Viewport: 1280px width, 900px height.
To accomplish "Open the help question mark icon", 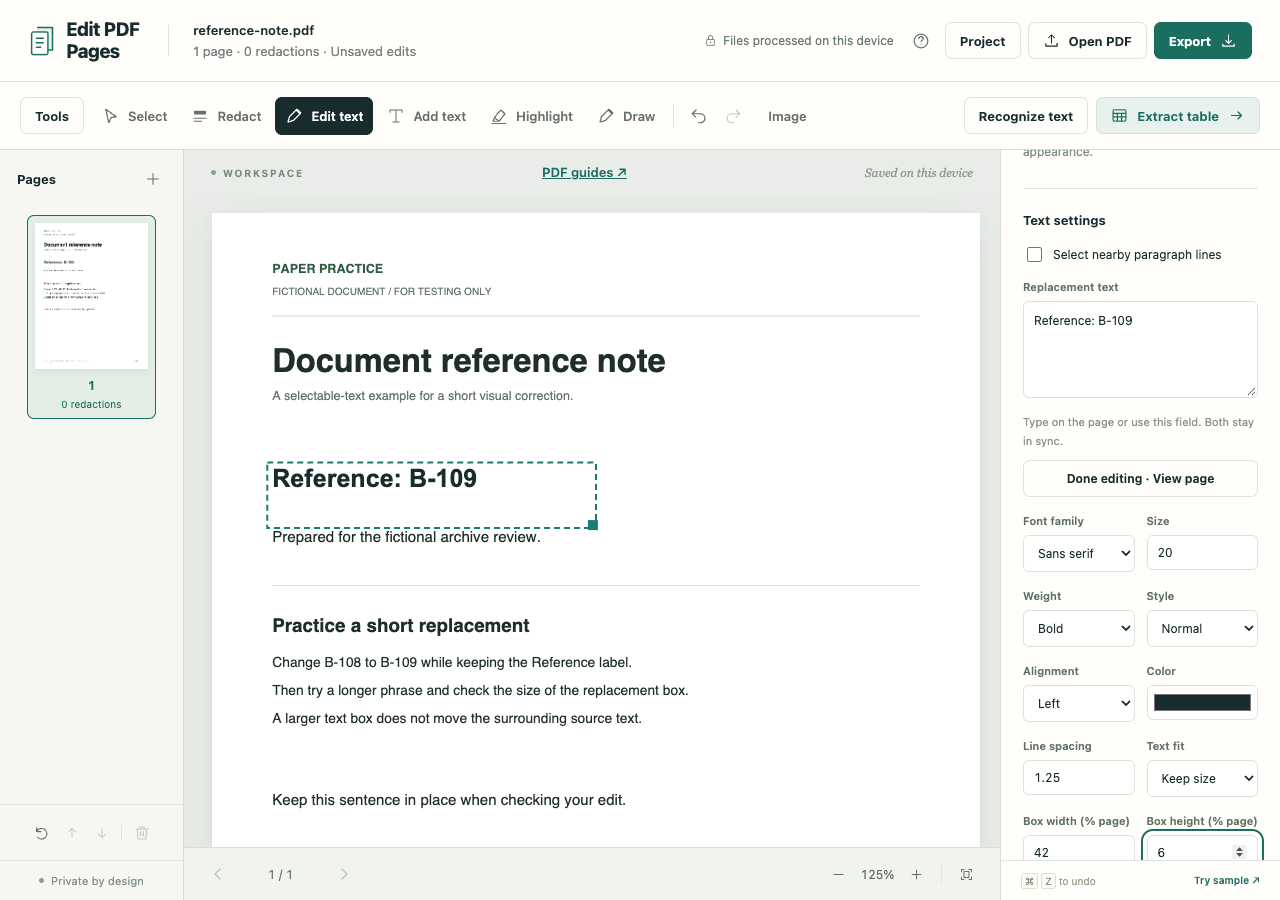I will coord(921,41).
